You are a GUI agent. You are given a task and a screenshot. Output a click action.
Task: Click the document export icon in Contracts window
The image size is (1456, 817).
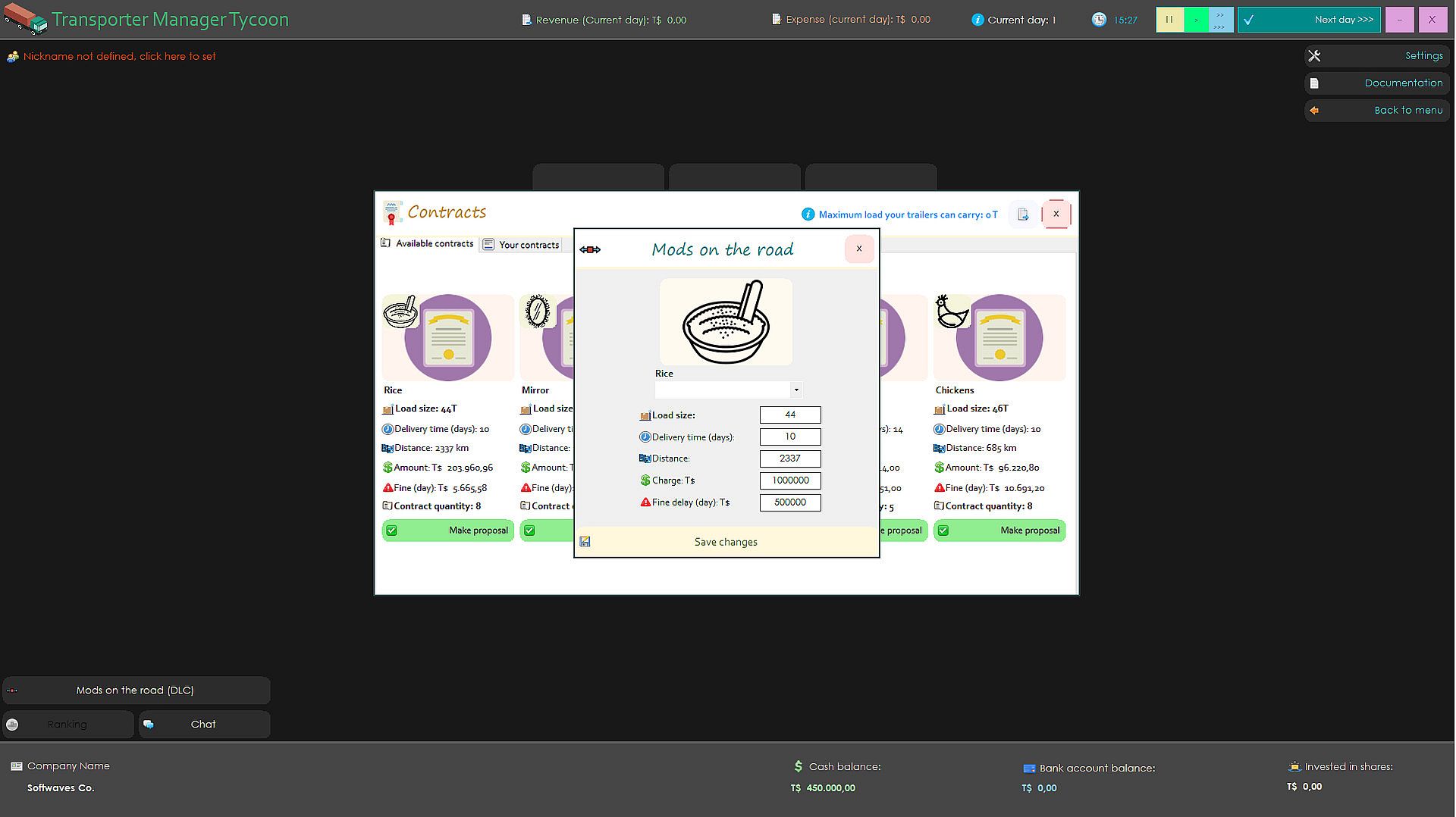pos(1023,214)
